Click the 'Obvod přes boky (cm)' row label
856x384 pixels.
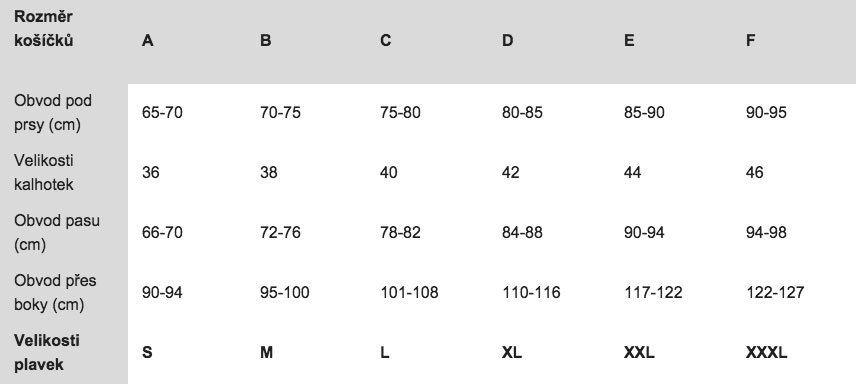[x=55, y=293]
